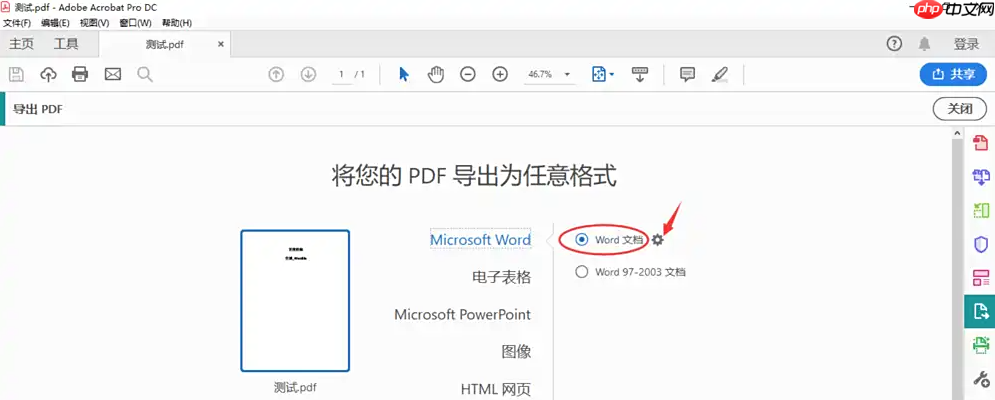Activate the Hand pan tool
This screenshot has width=995, height=400.
click(435, 74)
